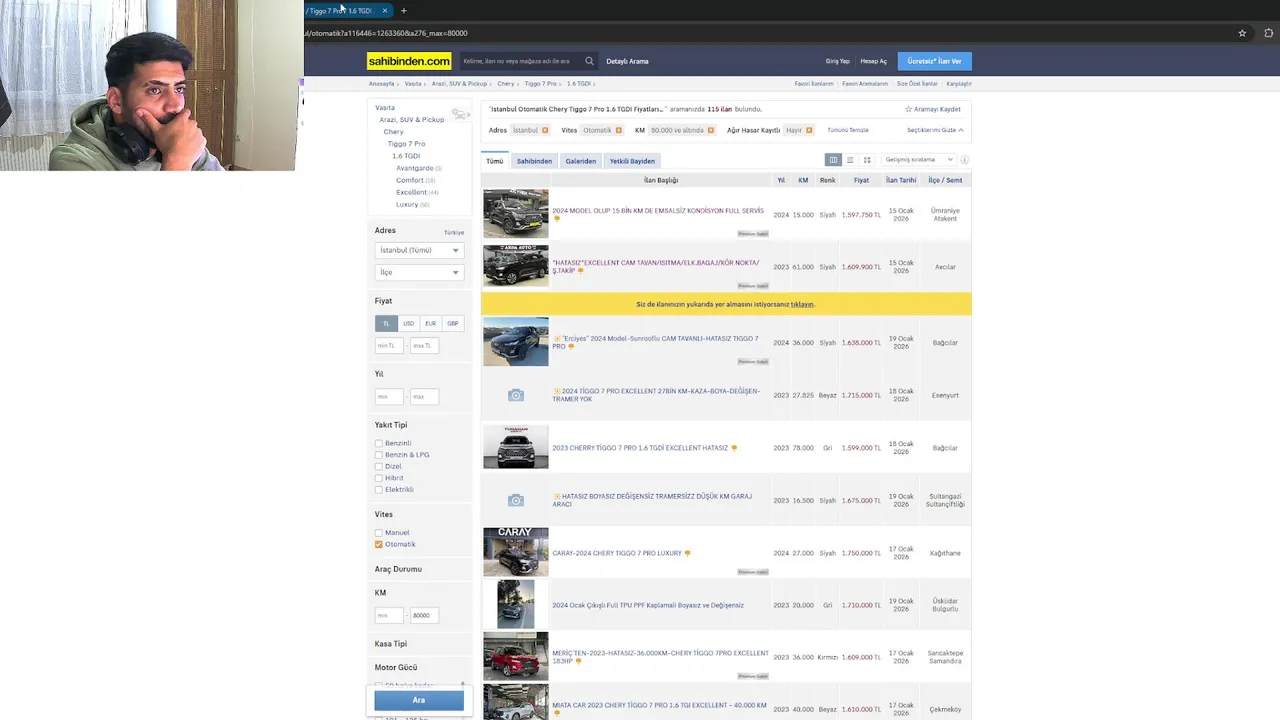Click Tümünü Temizle to clear filters
Image resolution: width=1280 pixels, height=720 pixels.
(848, 130)
